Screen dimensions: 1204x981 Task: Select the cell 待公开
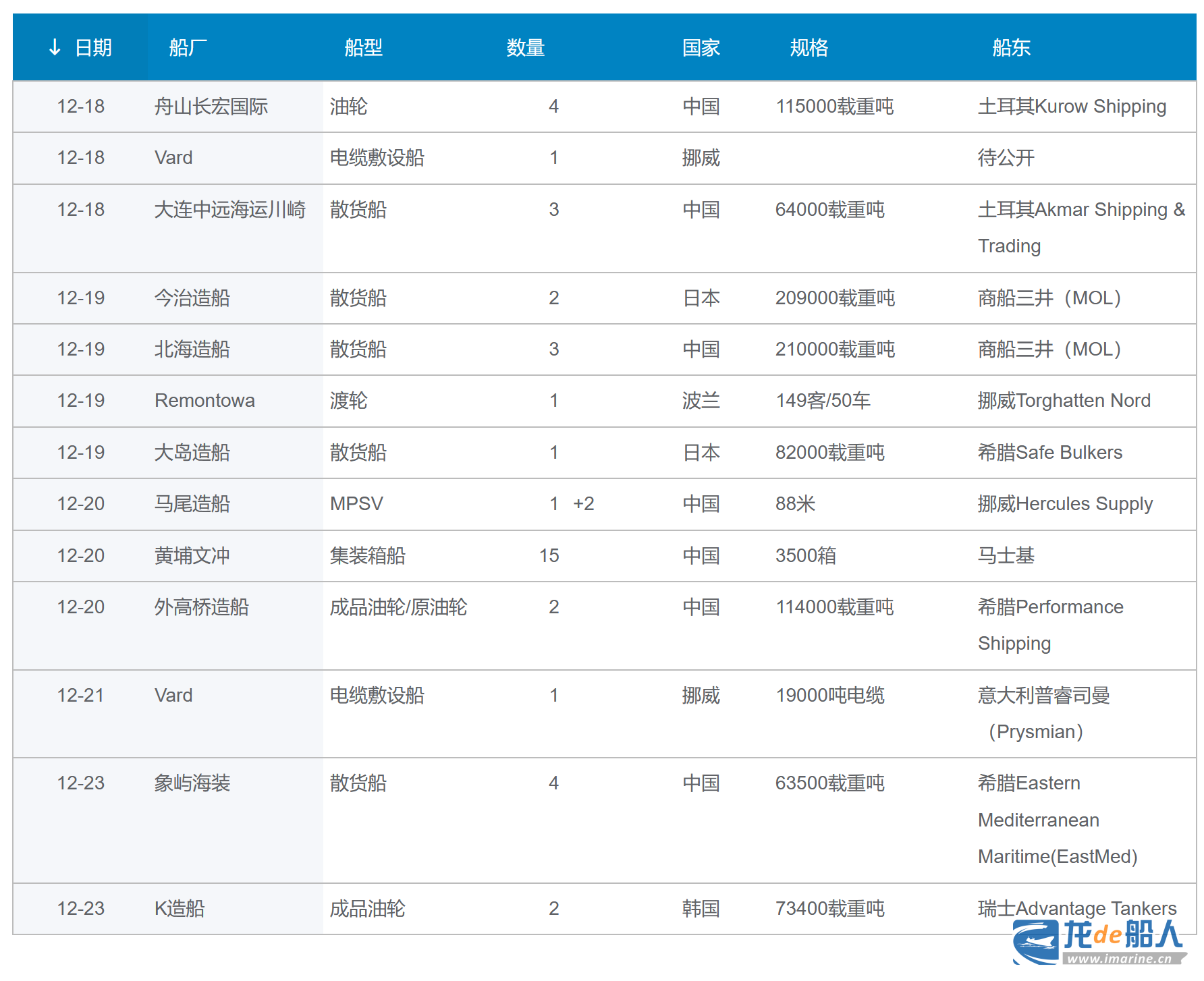[1006, 158]
